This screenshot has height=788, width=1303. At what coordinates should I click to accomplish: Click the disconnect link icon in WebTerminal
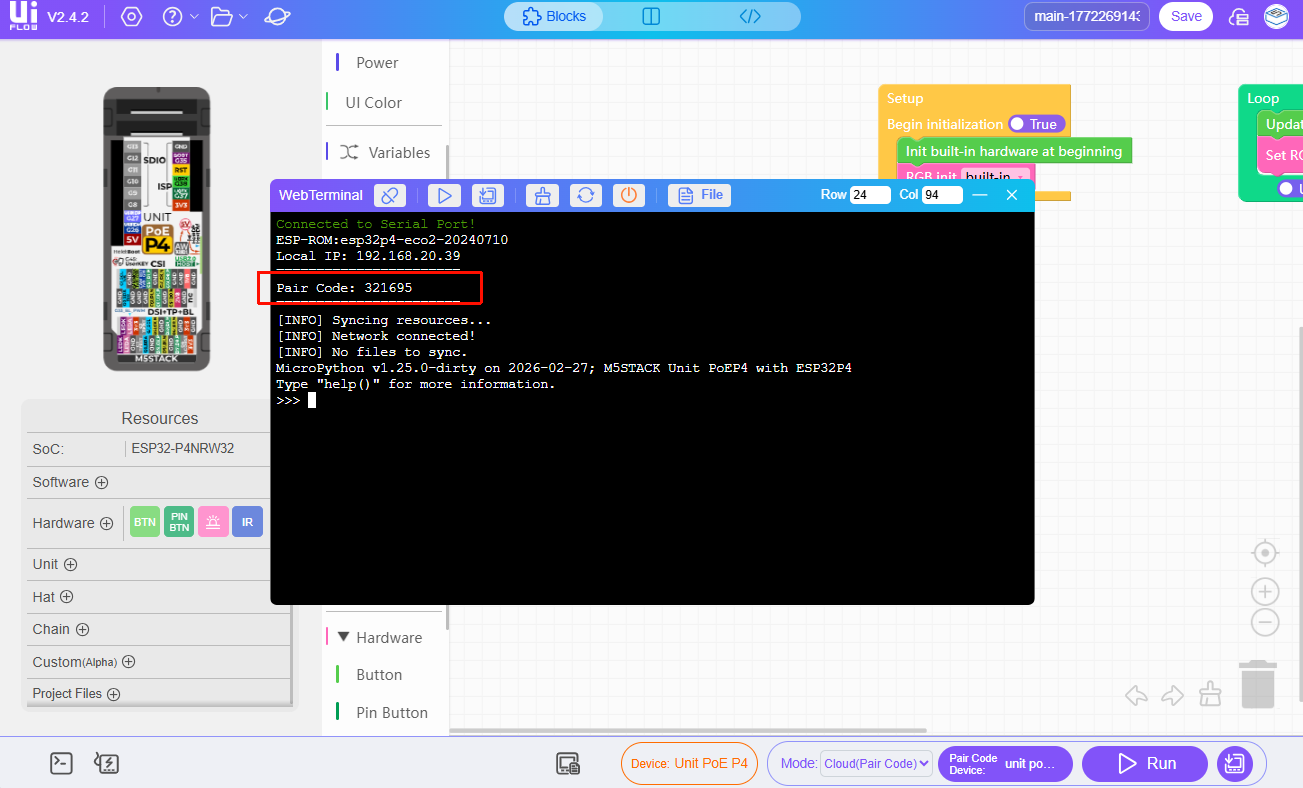point(390,195)
